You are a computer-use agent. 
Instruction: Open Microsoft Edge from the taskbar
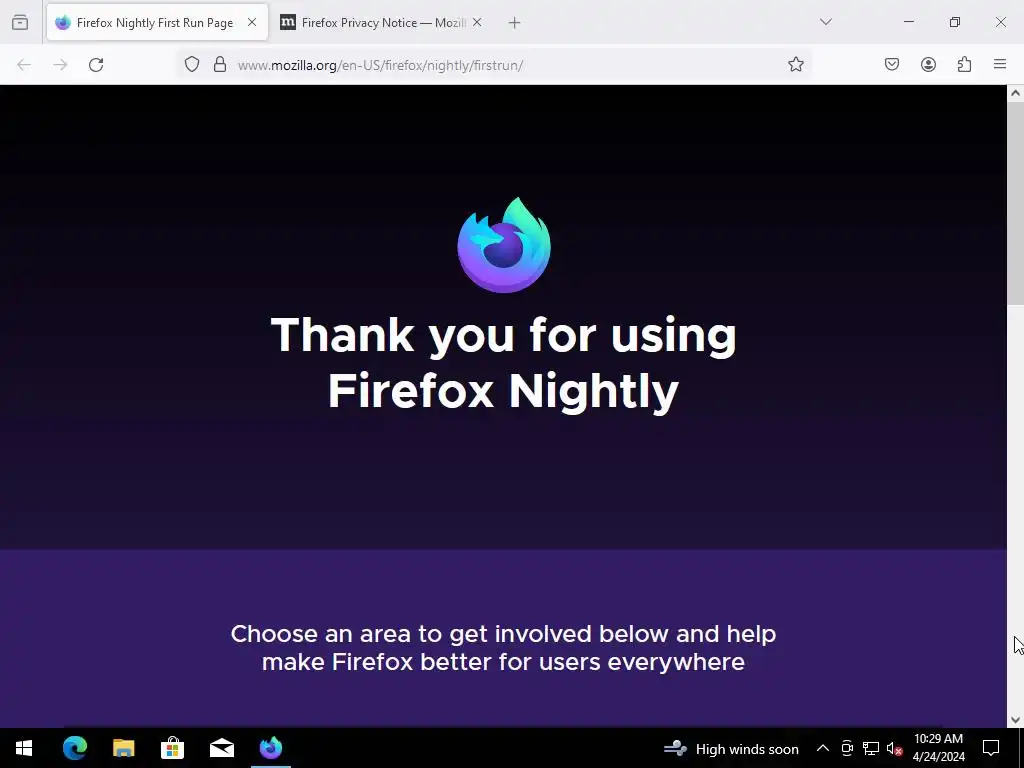pos(74,748)
